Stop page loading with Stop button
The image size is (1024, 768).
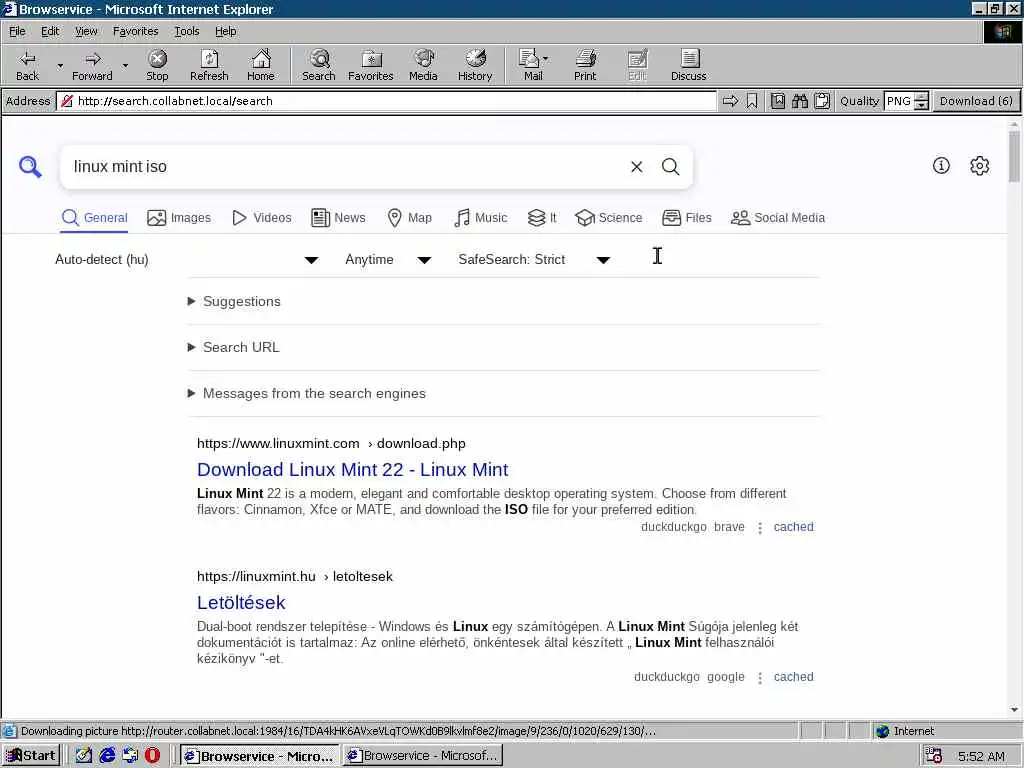tap(157, 65)
